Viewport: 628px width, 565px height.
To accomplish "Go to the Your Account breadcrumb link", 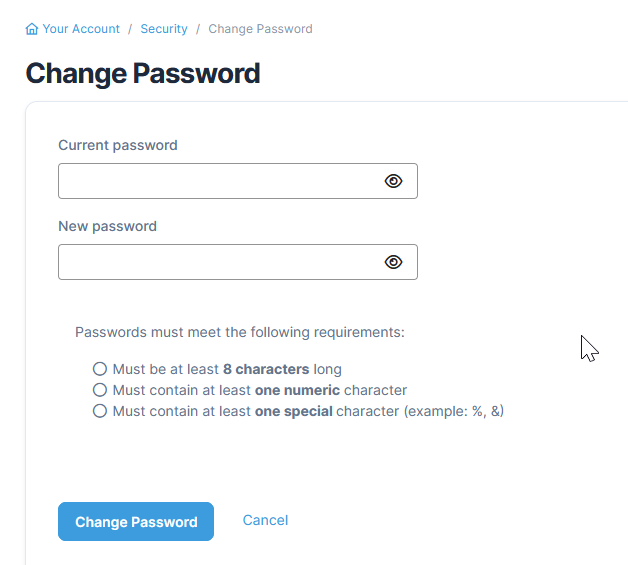I will click(x=81, y=29).
